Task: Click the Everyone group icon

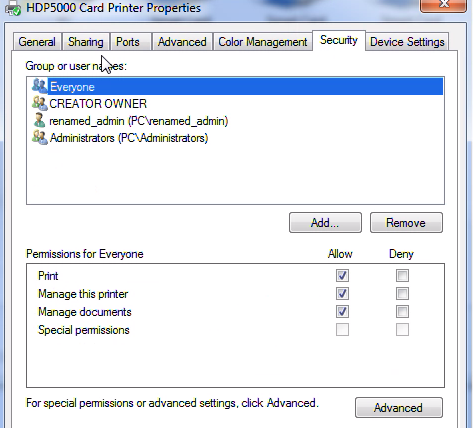Action: tap(40, 86)
